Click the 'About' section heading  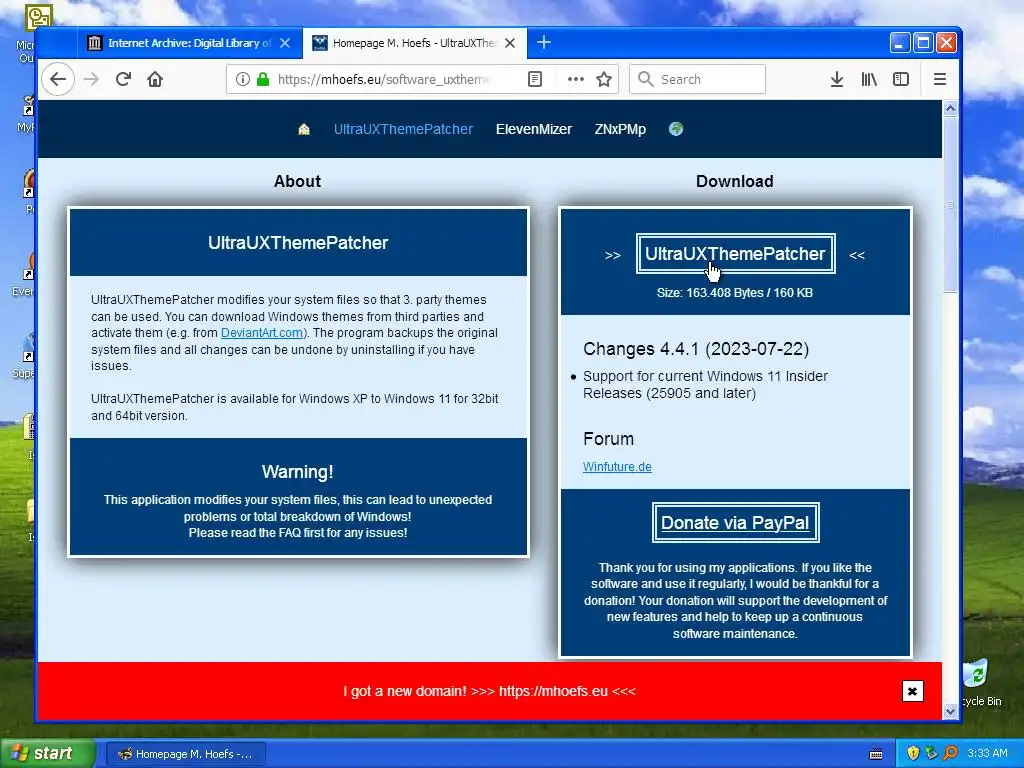pyautogui.click(x=297, y=182)
